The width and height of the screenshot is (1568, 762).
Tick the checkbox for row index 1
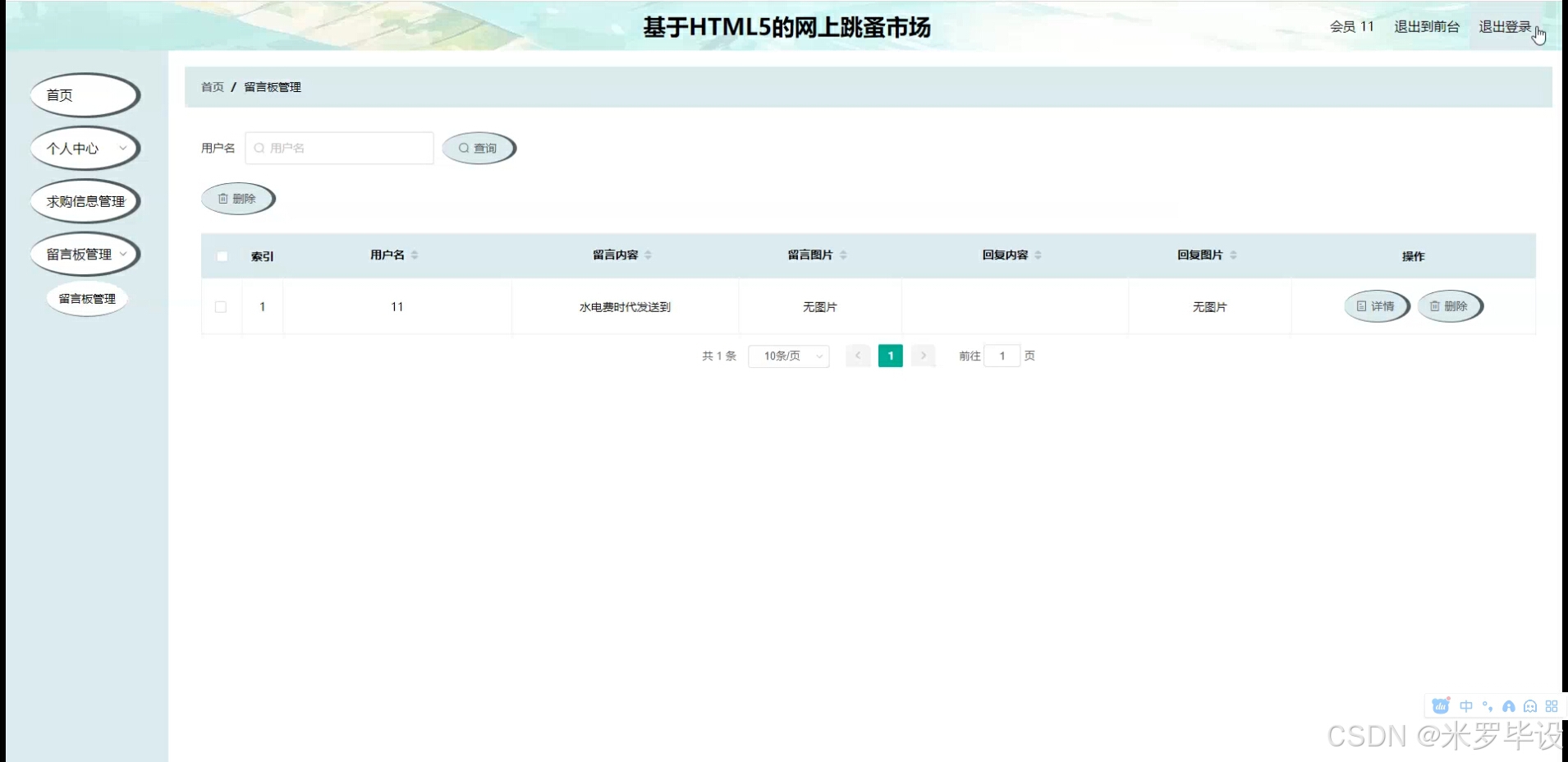(x=221, y=307)
